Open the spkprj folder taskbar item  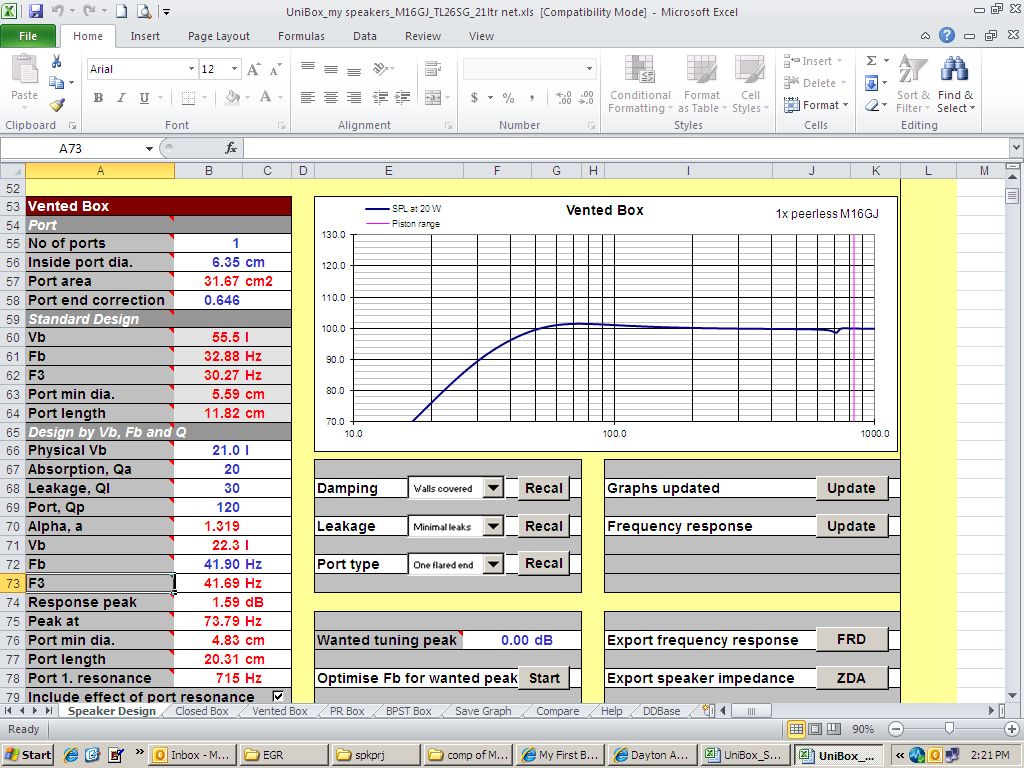[x=375, y=755]
